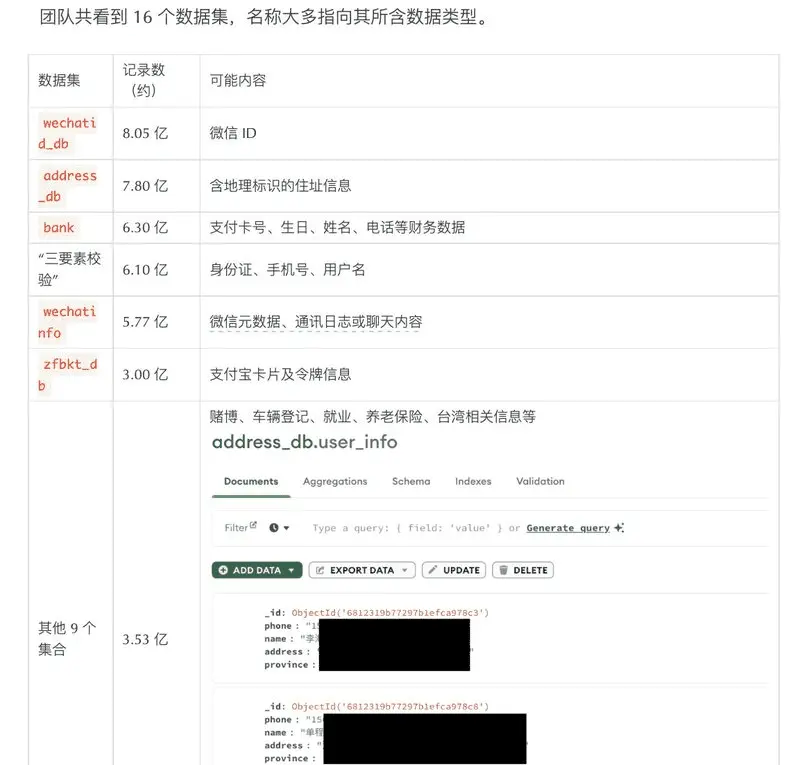Viewport: 802px width, 765px height.
Task: Click the plus icon on ADD DATA
Action: [x=223, y=569]
